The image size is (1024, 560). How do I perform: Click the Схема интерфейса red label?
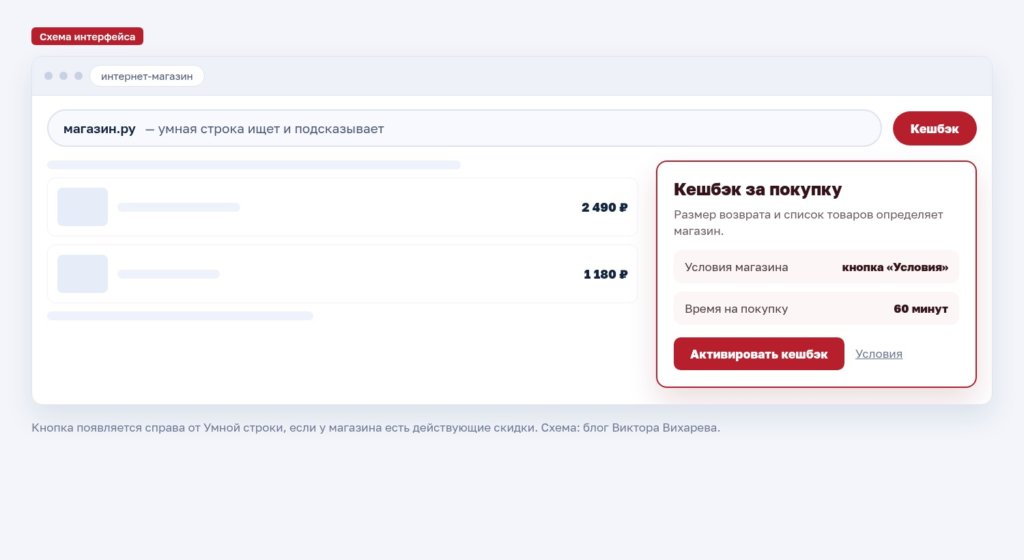(88, 37)
